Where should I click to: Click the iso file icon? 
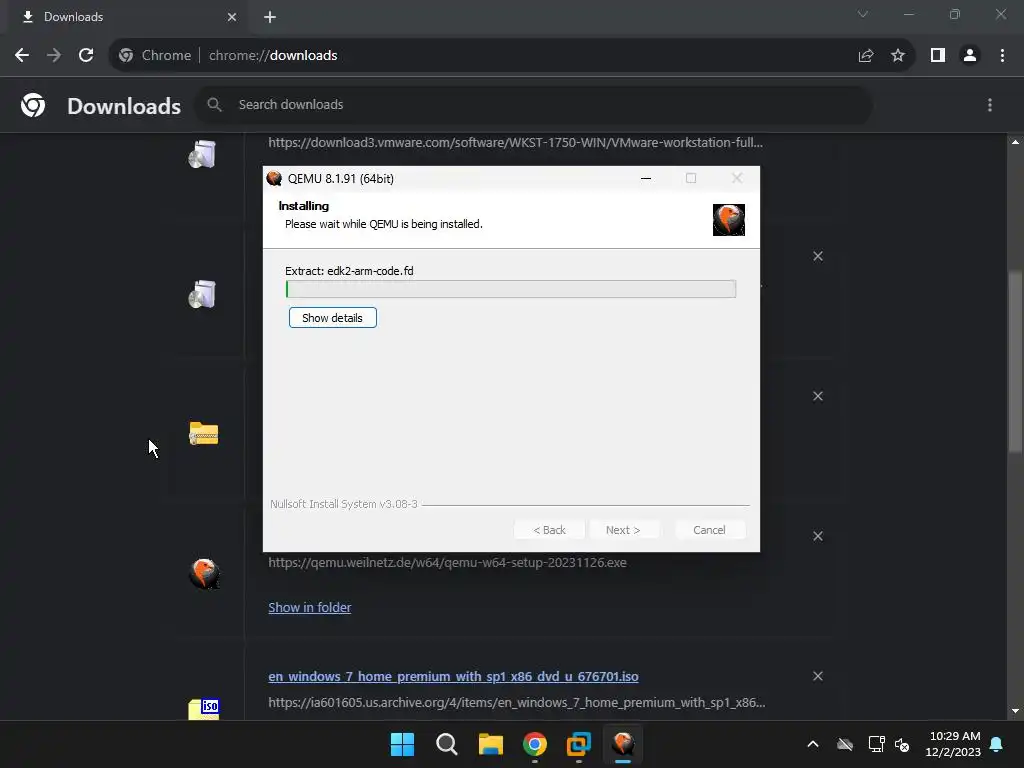tap(204, 709)
